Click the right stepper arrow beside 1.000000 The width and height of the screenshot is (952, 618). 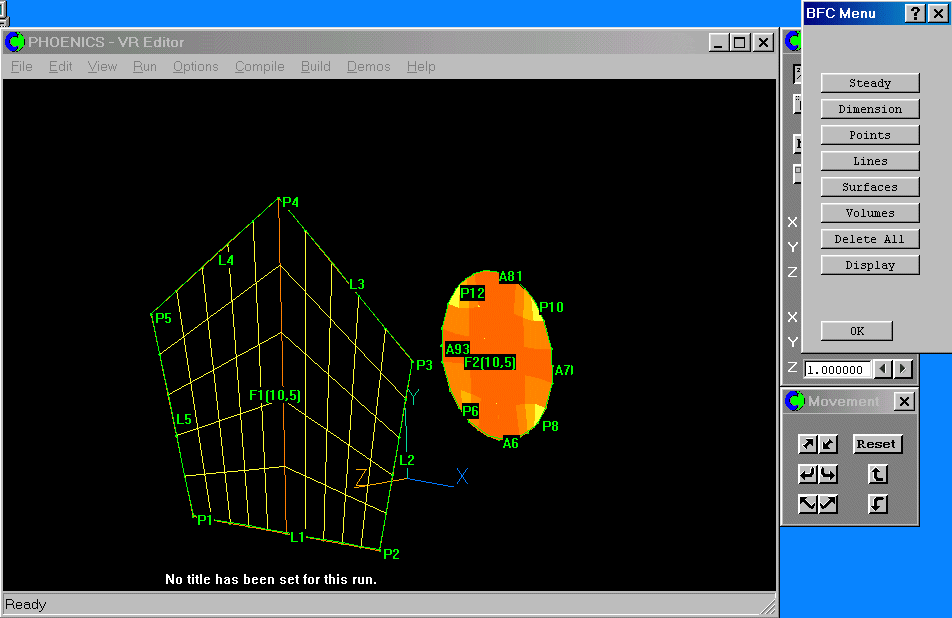(x=901, y=369)
